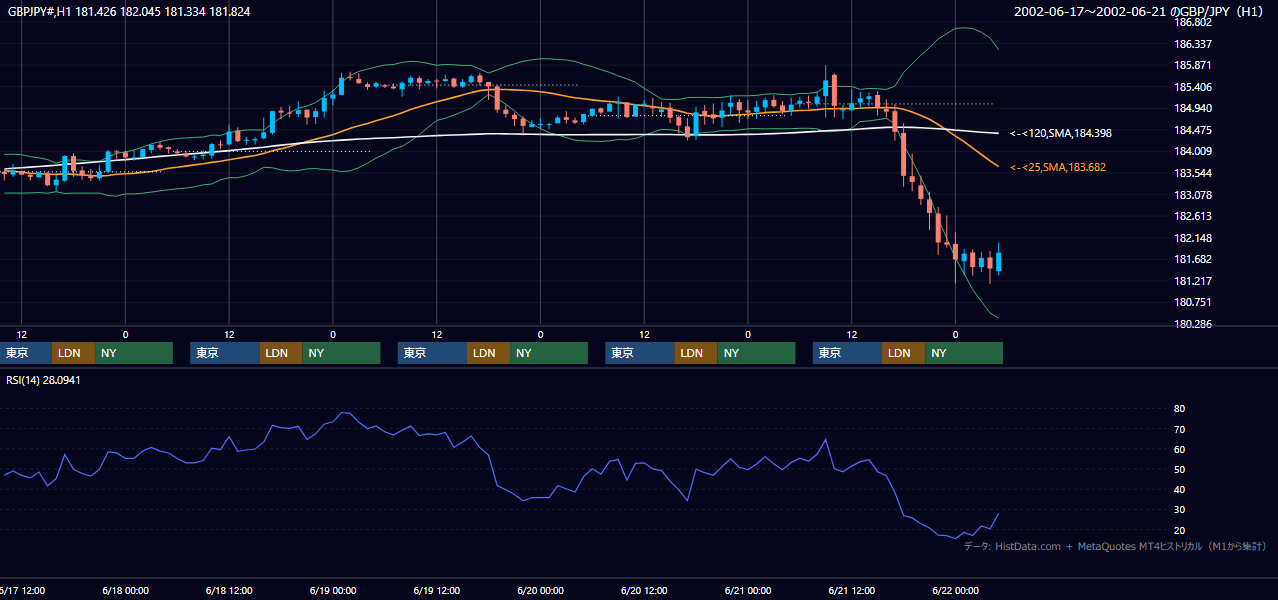Click the RSI scale value 80
The height and width of the screenshot is (600, 1278).
pos(1179,409)
